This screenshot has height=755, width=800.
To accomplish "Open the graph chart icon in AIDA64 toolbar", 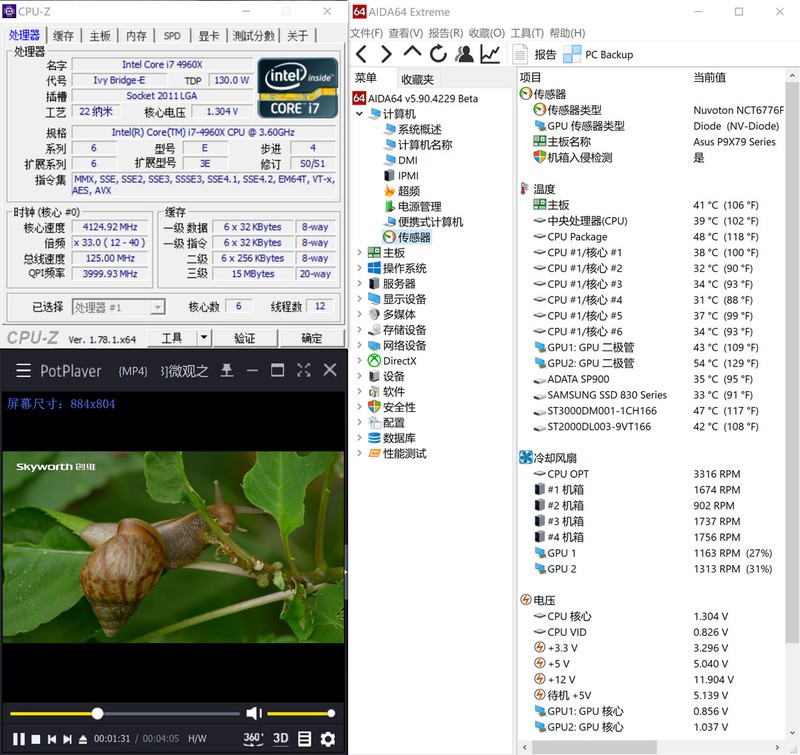I will click(490, 54).
